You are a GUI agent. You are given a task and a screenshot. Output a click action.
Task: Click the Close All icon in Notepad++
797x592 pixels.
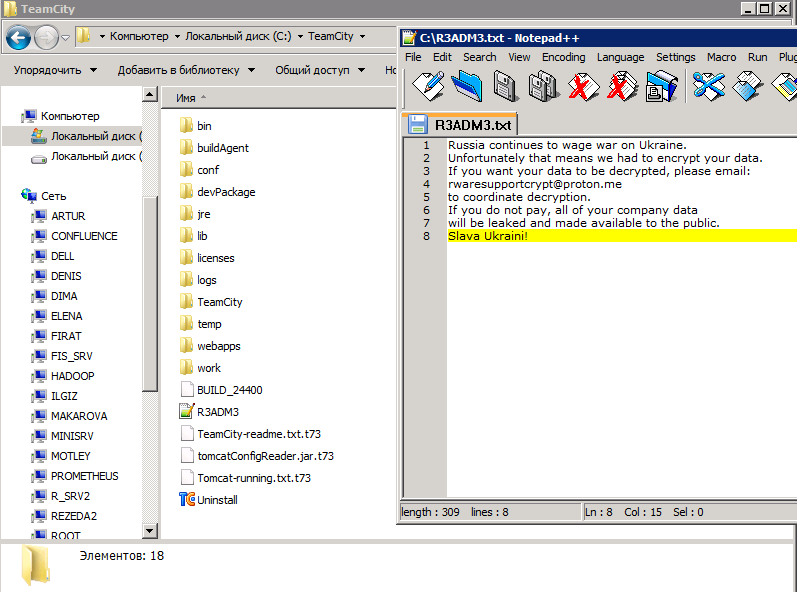(x=623, y=86)
